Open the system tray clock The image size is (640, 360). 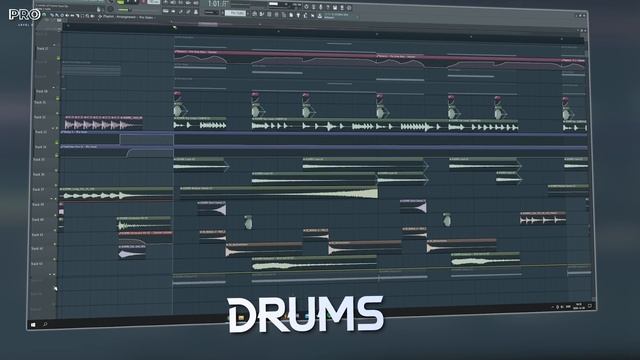(x=579, y=306)
